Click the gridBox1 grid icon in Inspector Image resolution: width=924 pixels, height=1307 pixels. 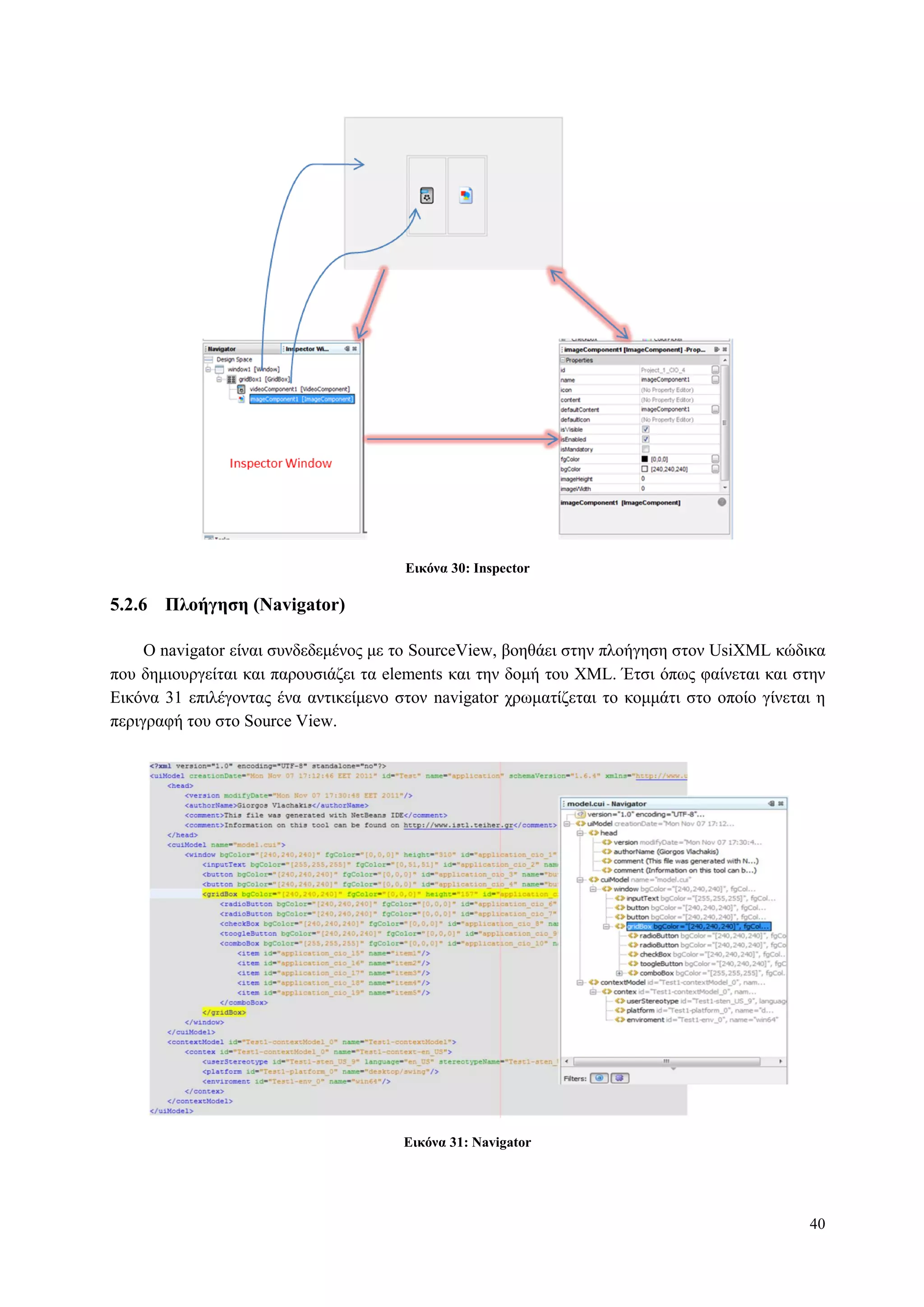(x=231, y=379)
